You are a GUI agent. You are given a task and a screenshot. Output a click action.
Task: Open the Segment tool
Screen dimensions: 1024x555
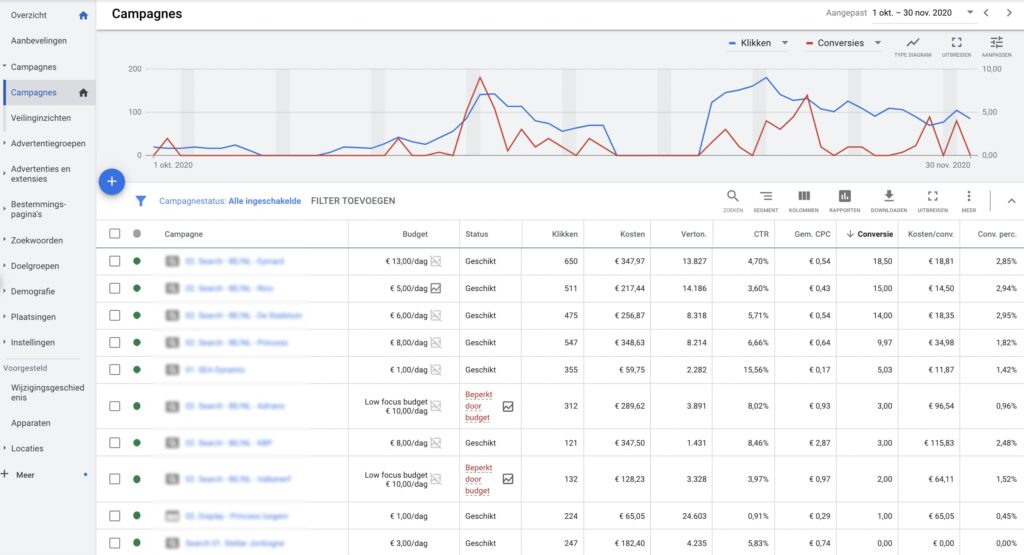pyautogui.click(x=766, y=200)
